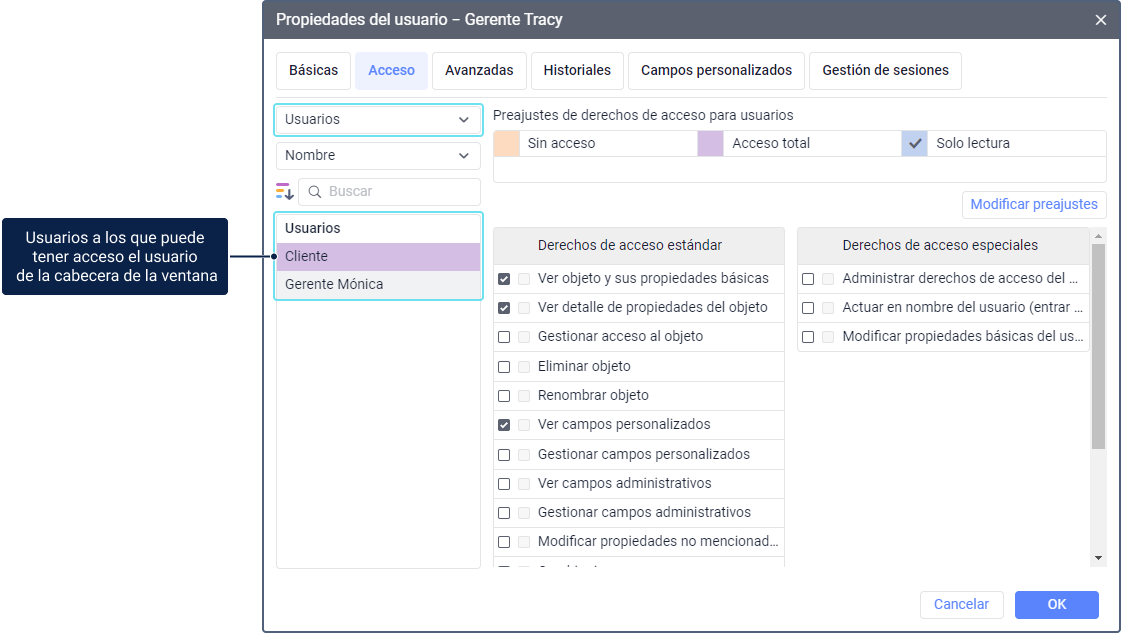The image size is (1121, 633).
Task: Switch to the Avanzadas tab
Action: pos(479,71)
